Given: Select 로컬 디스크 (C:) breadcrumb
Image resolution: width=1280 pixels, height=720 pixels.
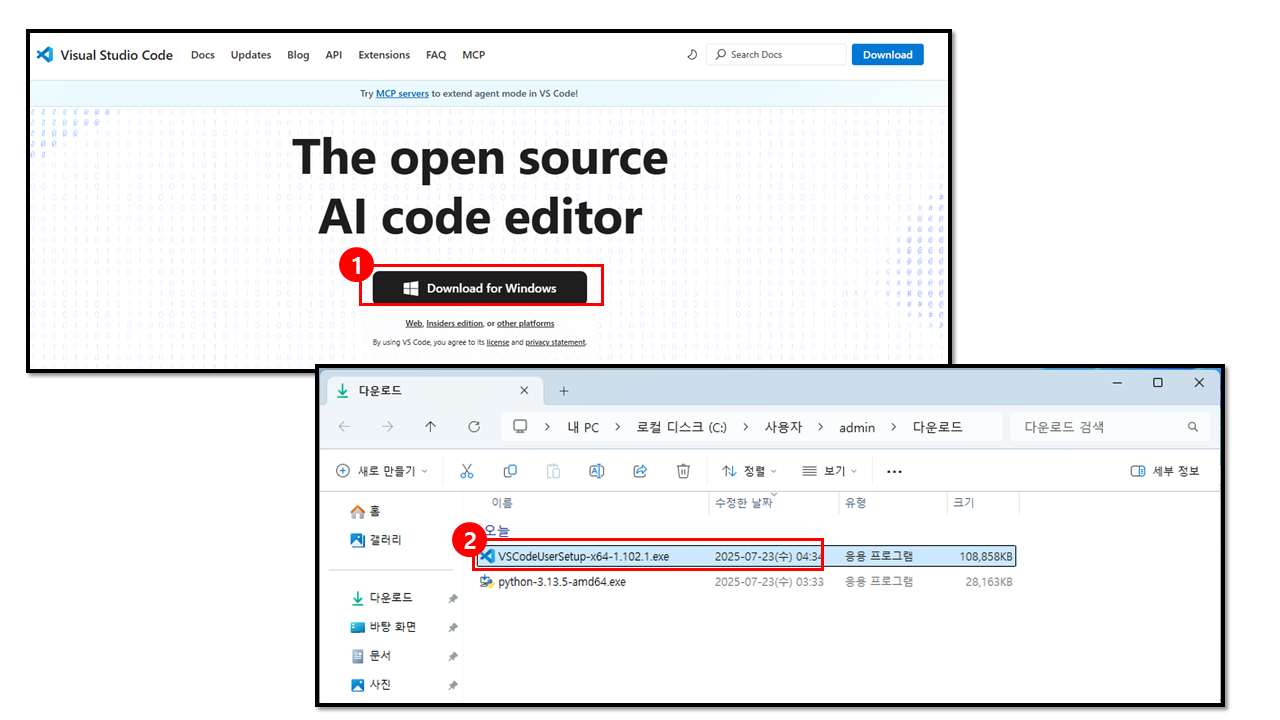Looking at the screenshot, I should (x=682, y=427).
